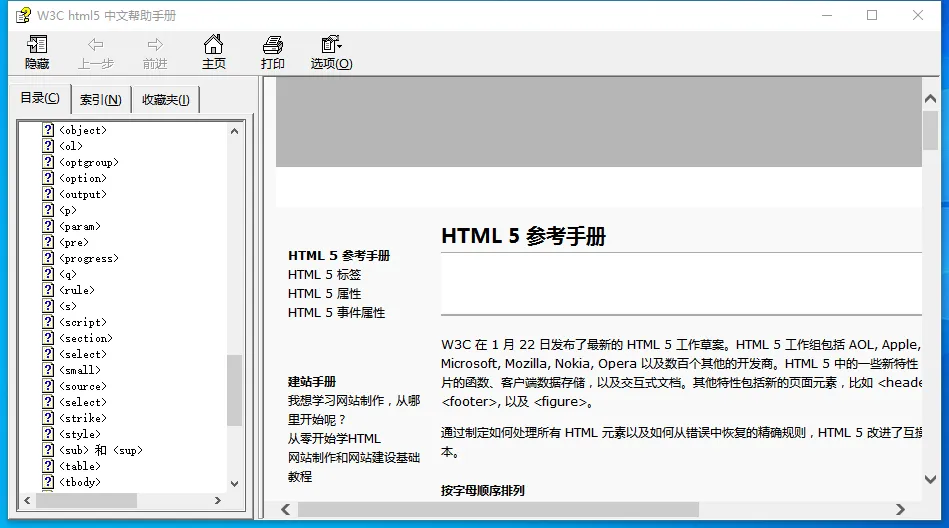Image resolution: width=949 pixels, height=528 pixels.
Task: Open the HTML 5 参考手册 sidebar link
Action: tap(339, 256)
